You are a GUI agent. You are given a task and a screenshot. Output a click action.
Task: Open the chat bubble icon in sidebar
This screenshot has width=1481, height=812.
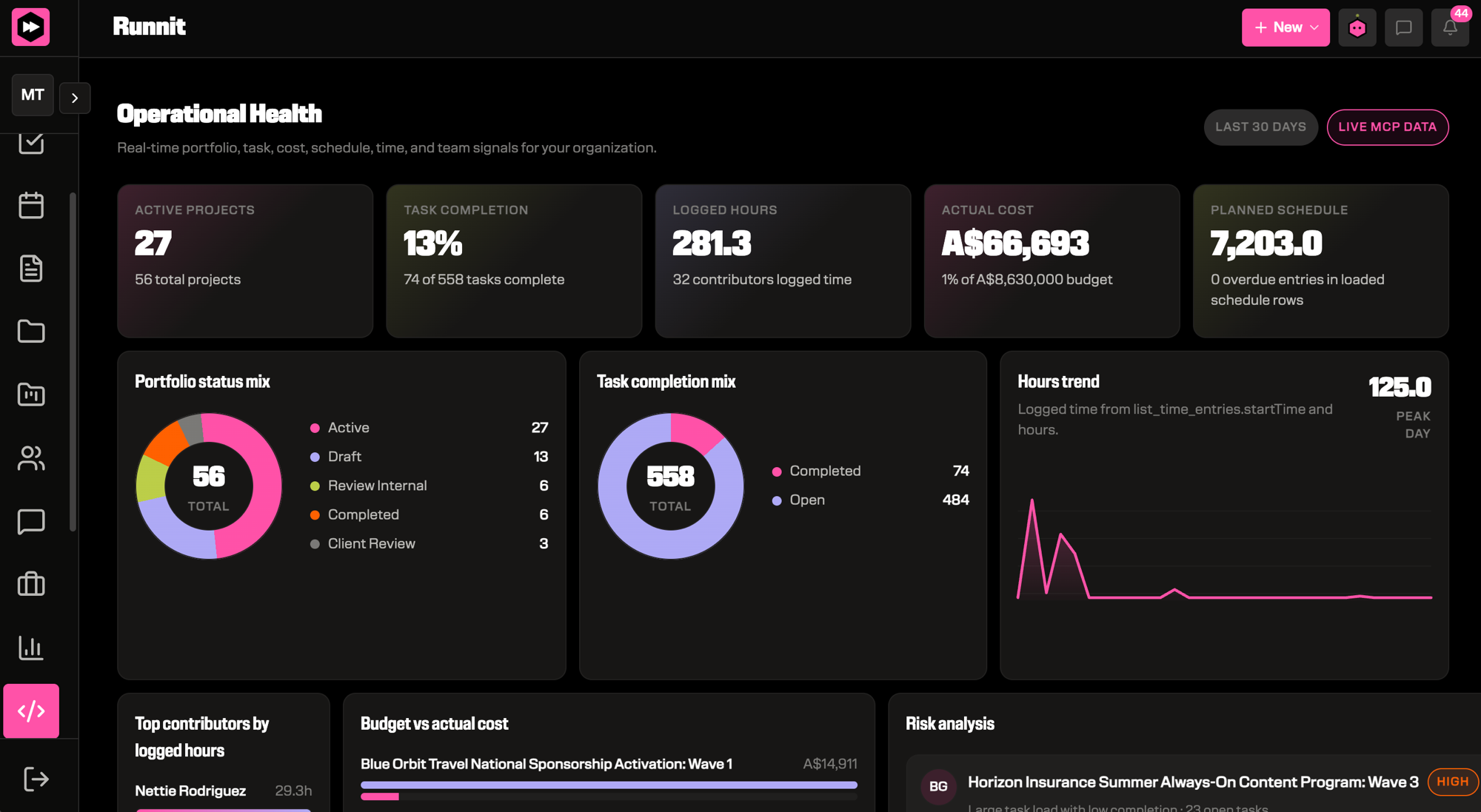click(31, 522)
